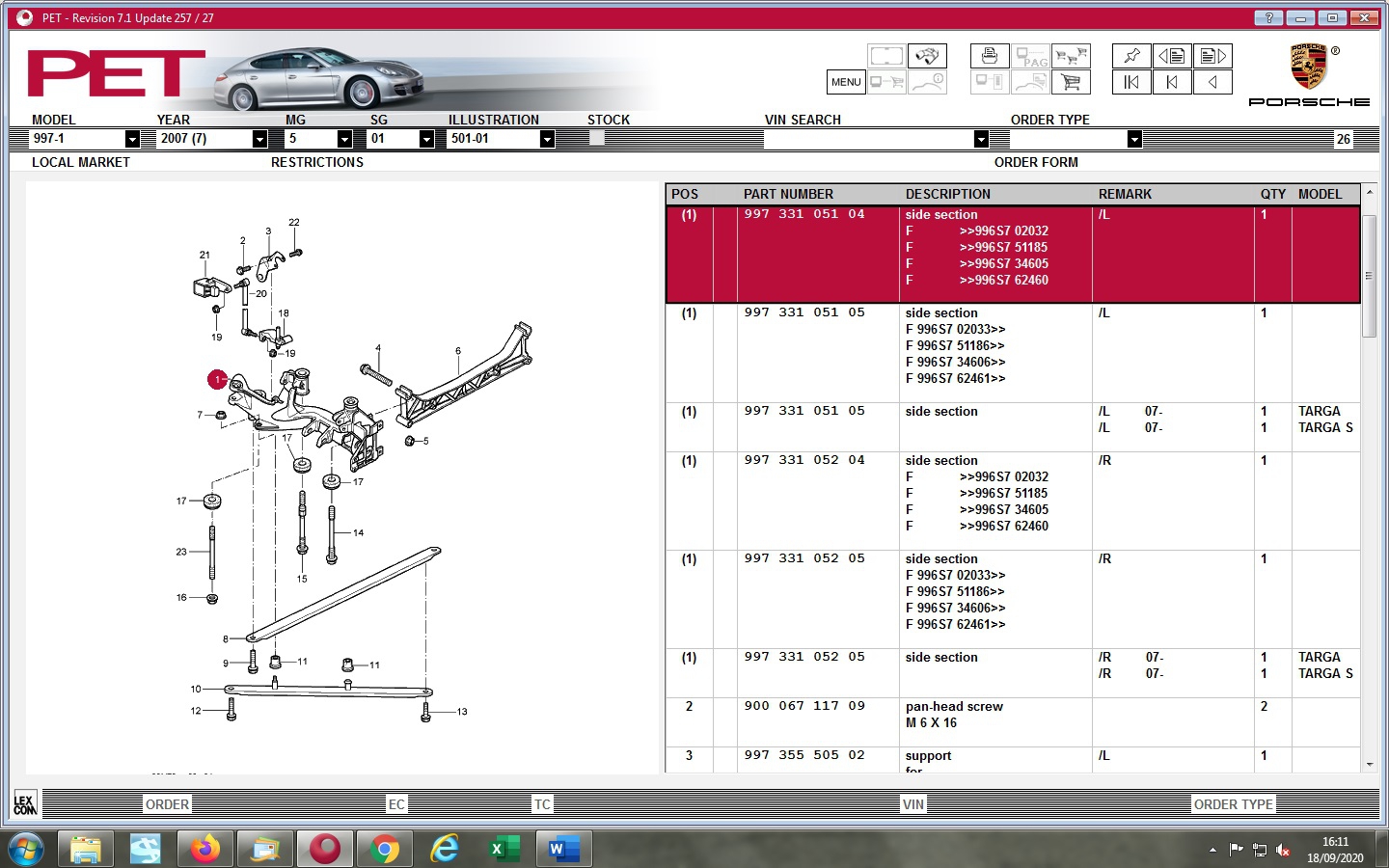Open the single shopping cart icon
1389x868 pixels.
pyautogui.click(x=1071, y=82)
